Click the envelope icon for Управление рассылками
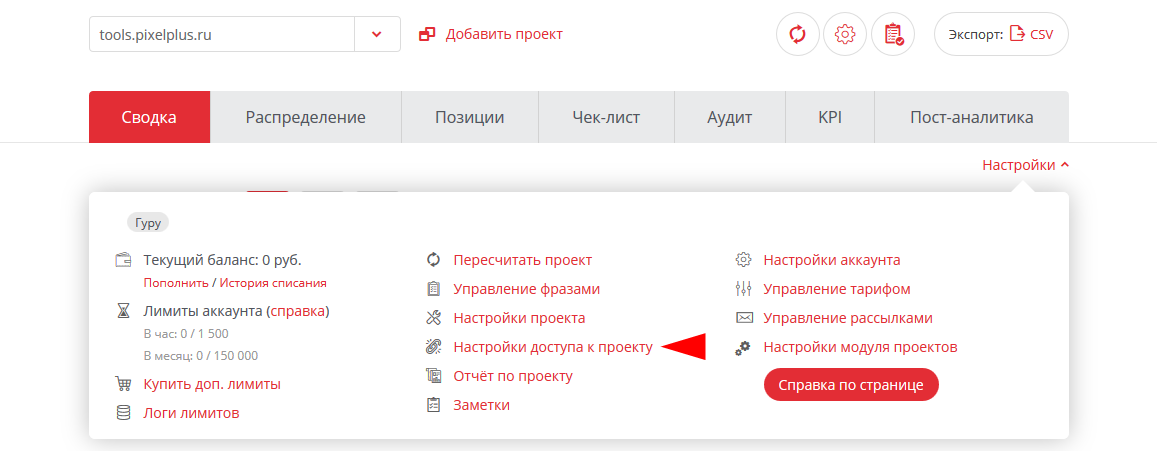This screenshot has width=1157, height=451. (x=743, y=318)
